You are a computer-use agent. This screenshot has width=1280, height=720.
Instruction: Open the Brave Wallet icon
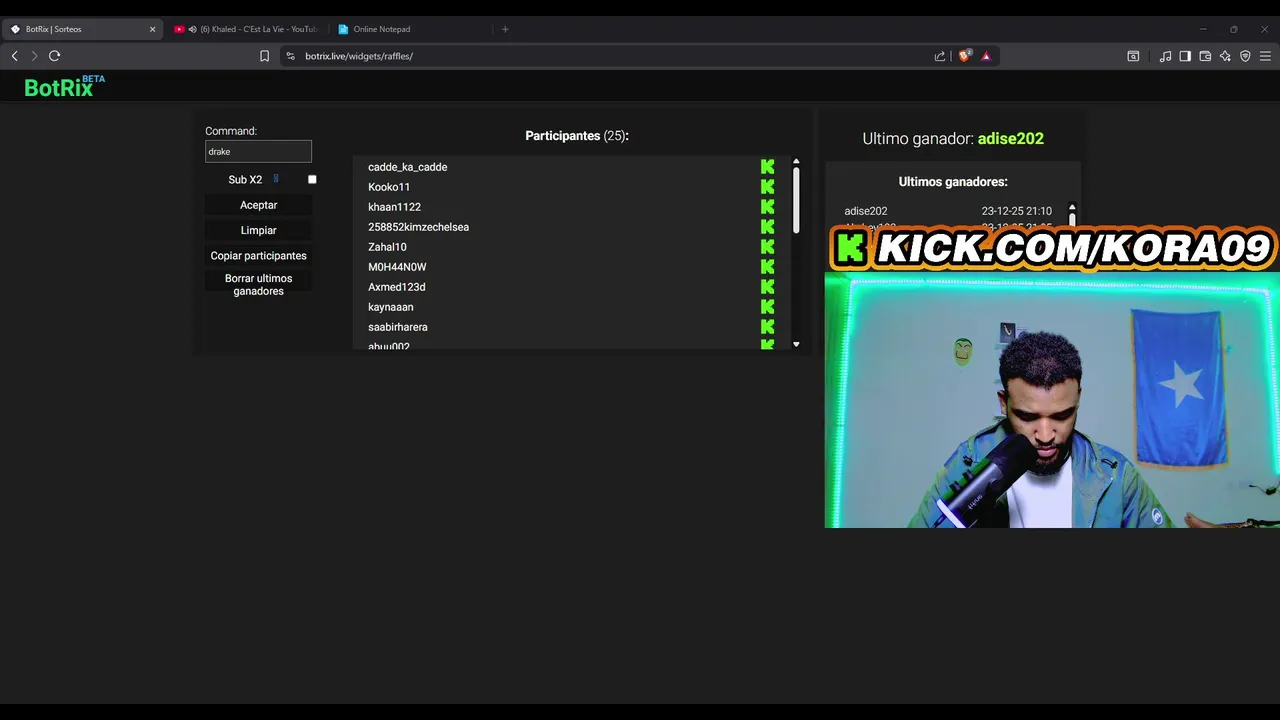(x=1205, y=56)
